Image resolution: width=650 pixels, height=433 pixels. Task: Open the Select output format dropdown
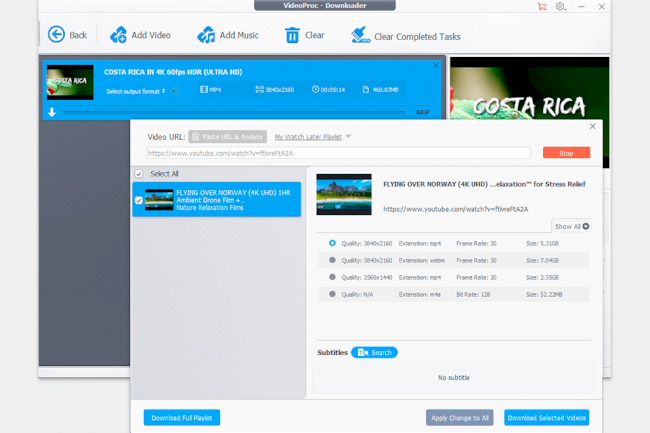[136, 91]
